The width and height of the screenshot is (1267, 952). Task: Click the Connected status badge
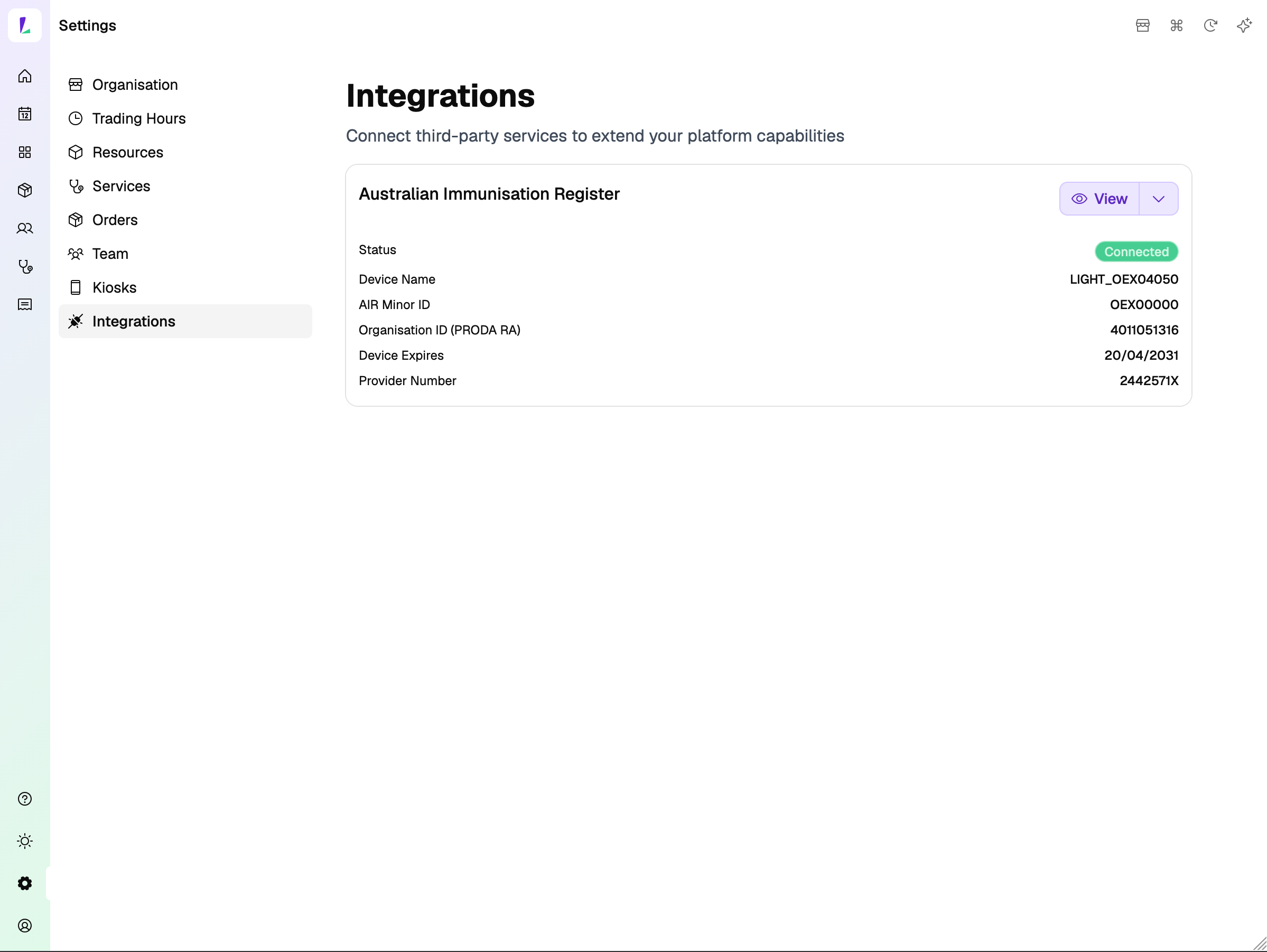click(x=1136, y=252)
